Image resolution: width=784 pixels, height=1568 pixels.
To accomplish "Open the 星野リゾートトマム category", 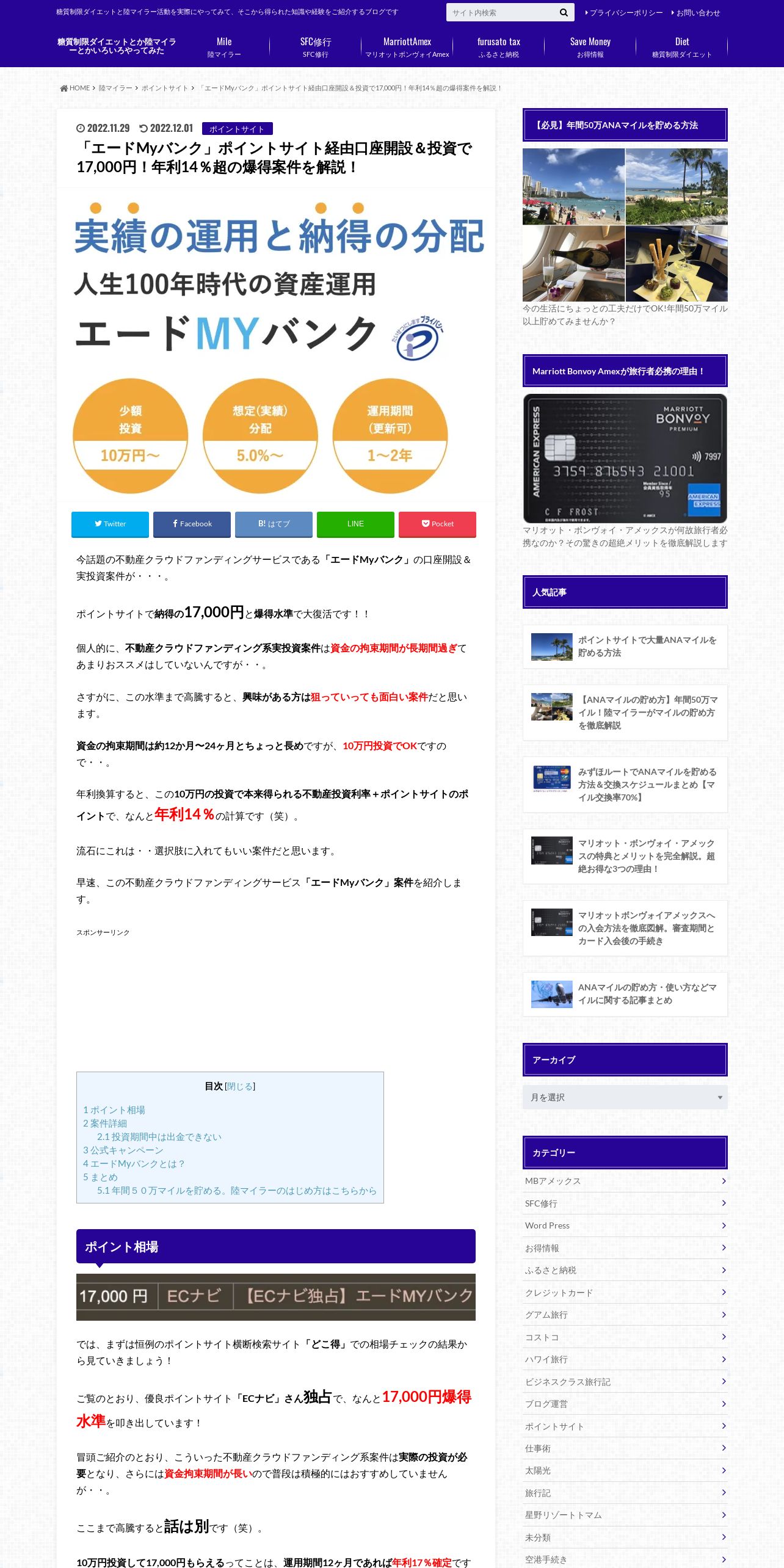I will (625, 1515).
